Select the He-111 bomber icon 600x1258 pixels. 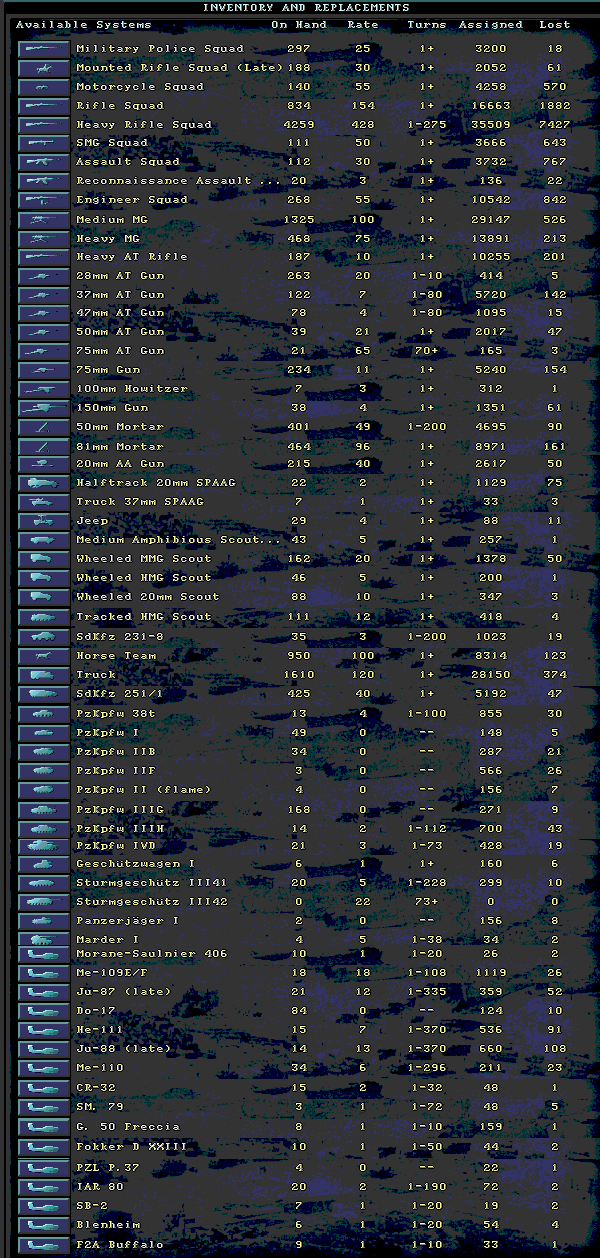[44, 1030]
